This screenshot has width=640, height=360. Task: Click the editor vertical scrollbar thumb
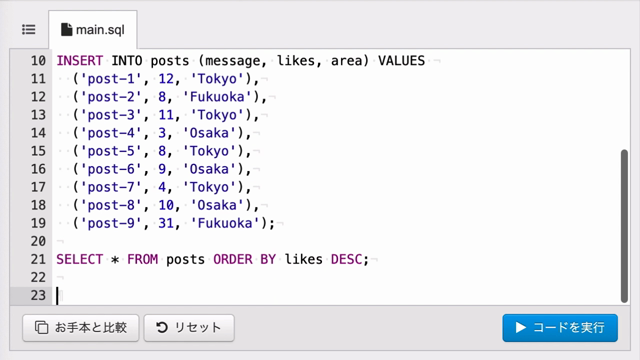[x=624, y=226]
